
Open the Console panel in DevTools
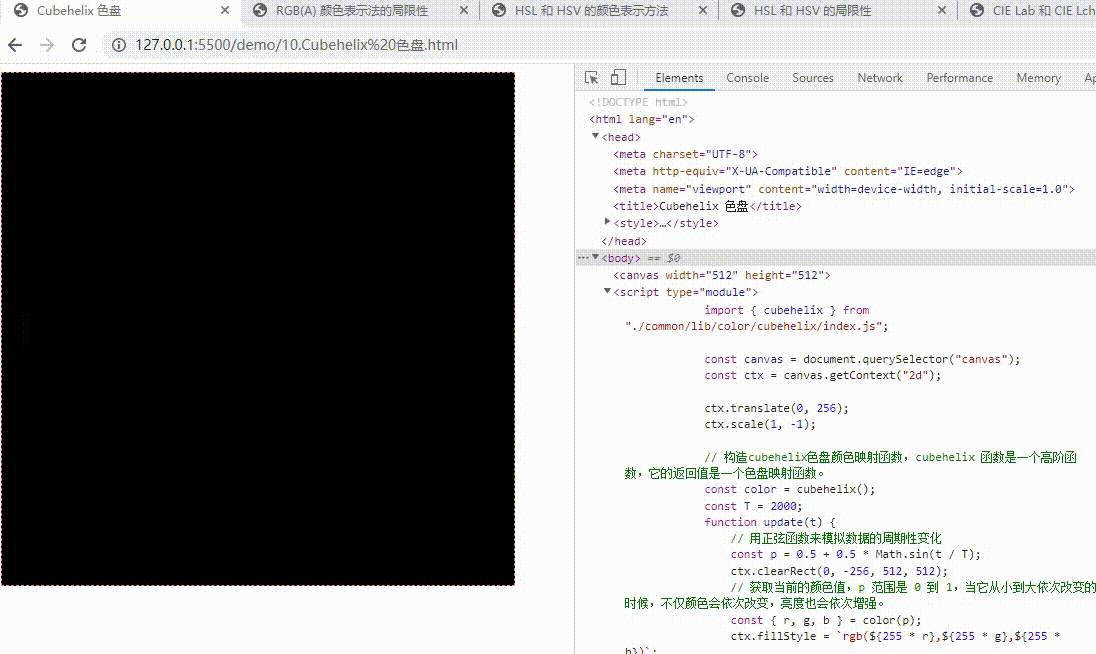pyautogui.click(x=747, y=78)
